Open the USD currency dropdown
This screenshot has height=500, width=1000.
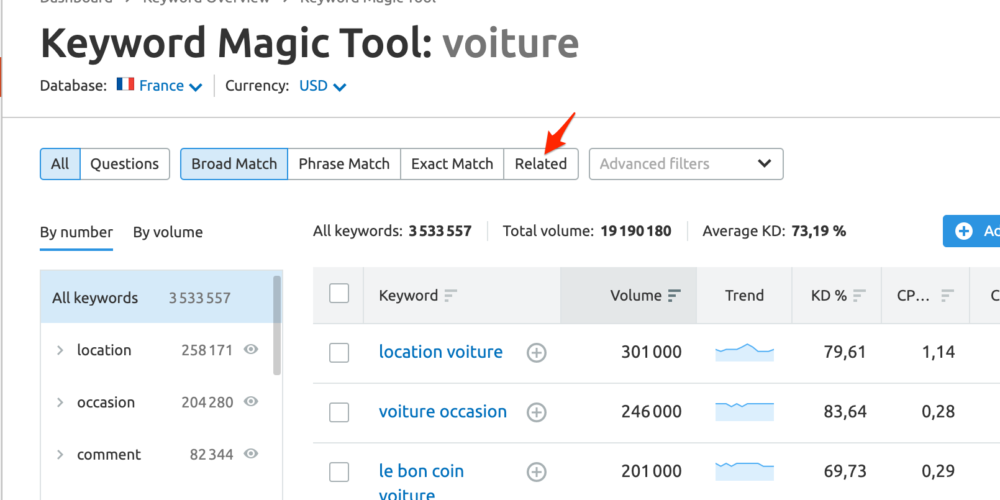323,86
